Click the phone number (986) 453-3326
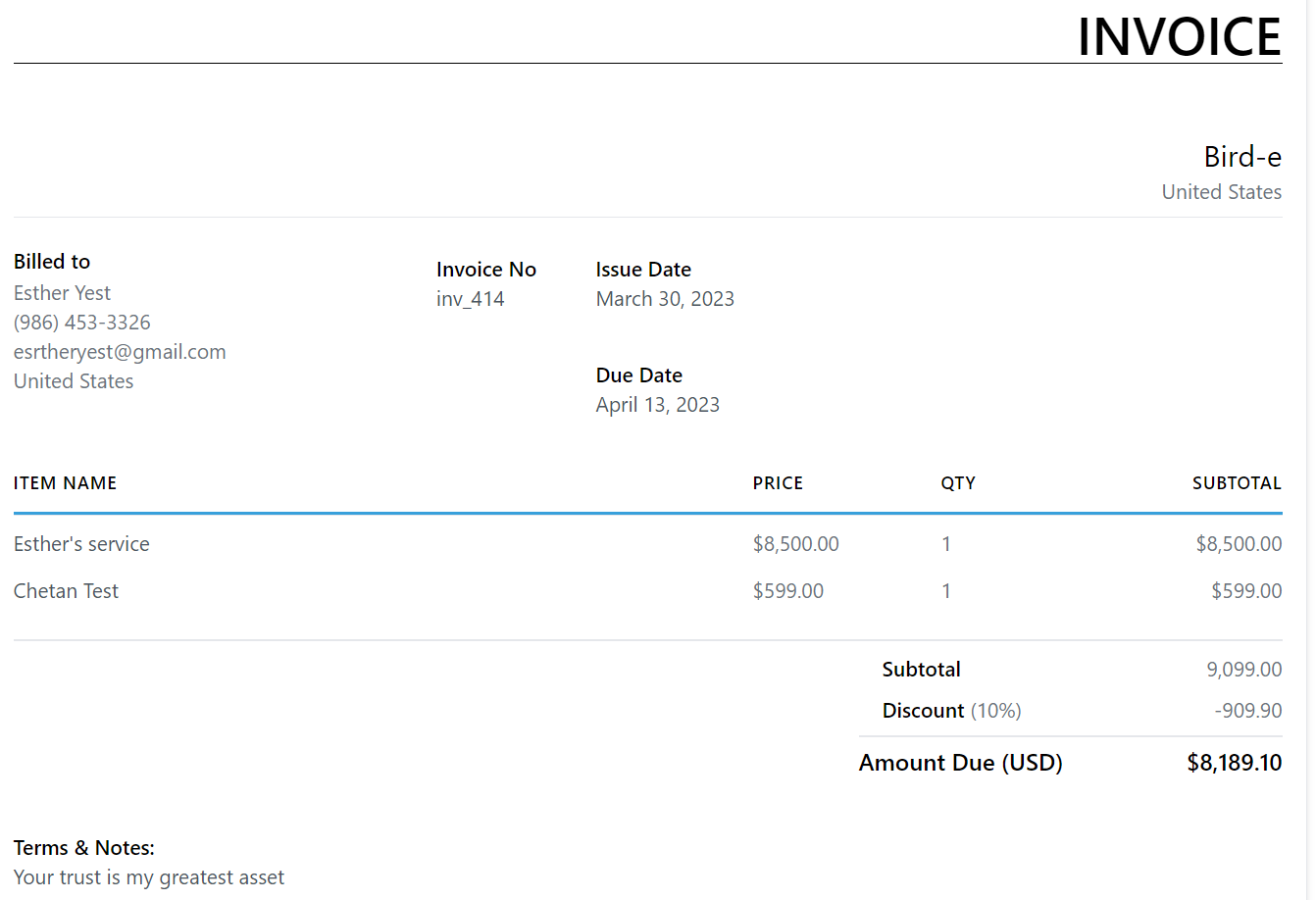 tap(82, 323)
